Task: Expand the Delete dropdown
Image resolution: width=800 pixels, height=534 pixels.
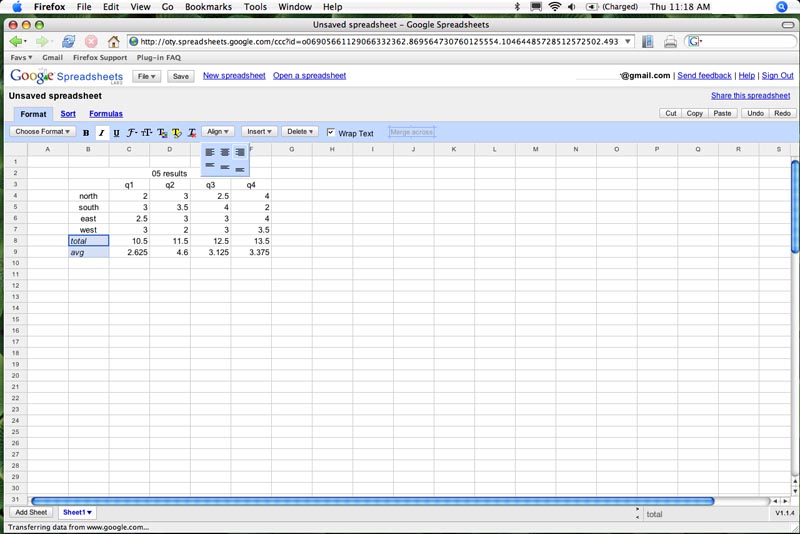Action: (x=300, y=132)
